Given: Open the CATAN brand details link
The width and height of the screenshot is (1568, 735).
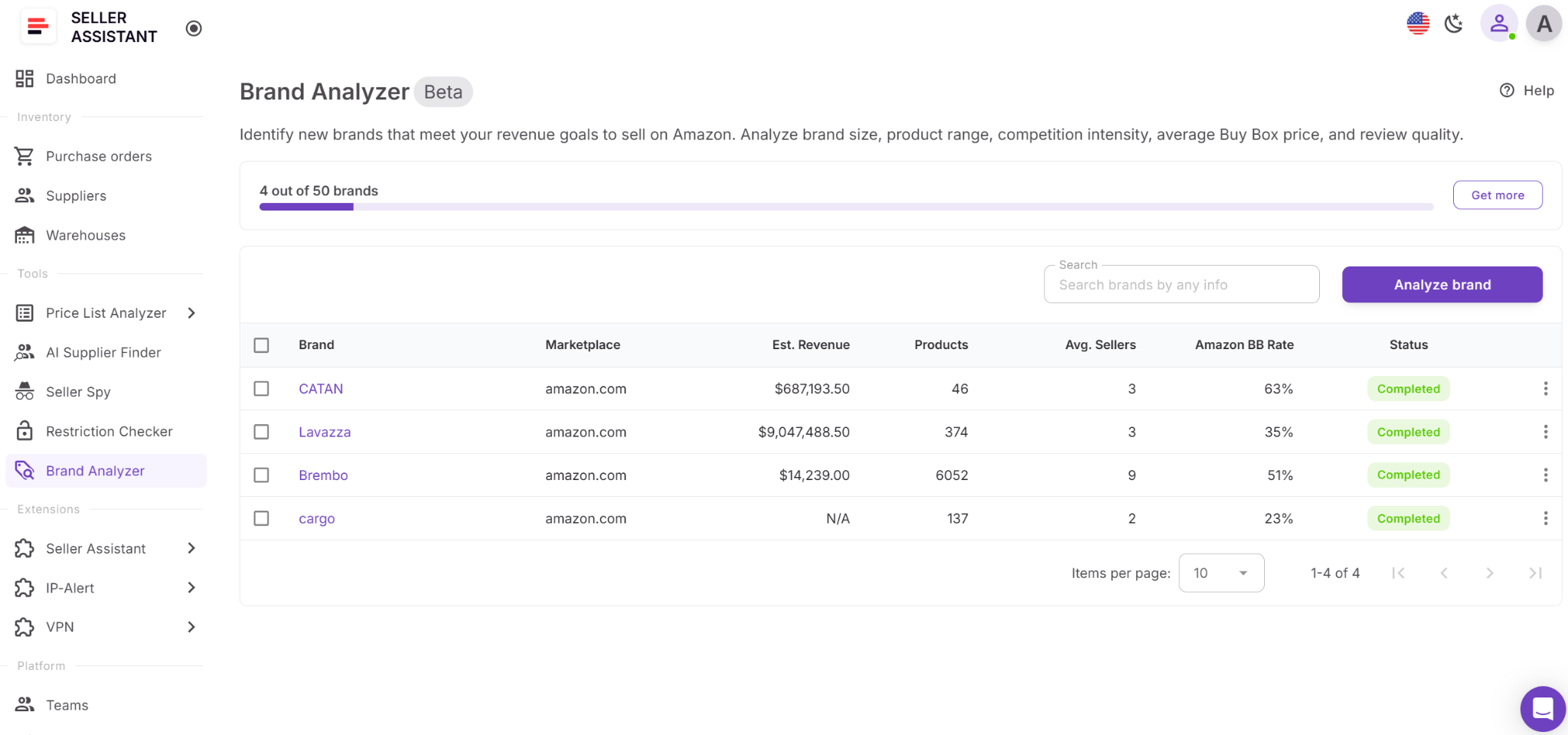Looking at the screenshot, I should coord(321,389).
